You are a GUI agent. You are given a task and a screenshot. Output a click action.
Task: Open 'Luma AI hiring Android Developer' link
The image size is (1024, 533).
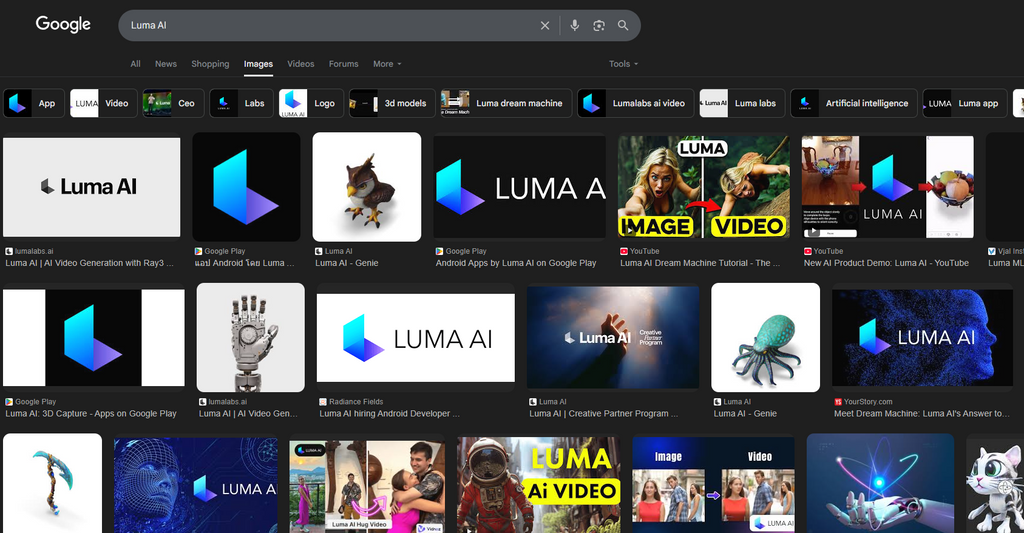(x=389, y=413)
